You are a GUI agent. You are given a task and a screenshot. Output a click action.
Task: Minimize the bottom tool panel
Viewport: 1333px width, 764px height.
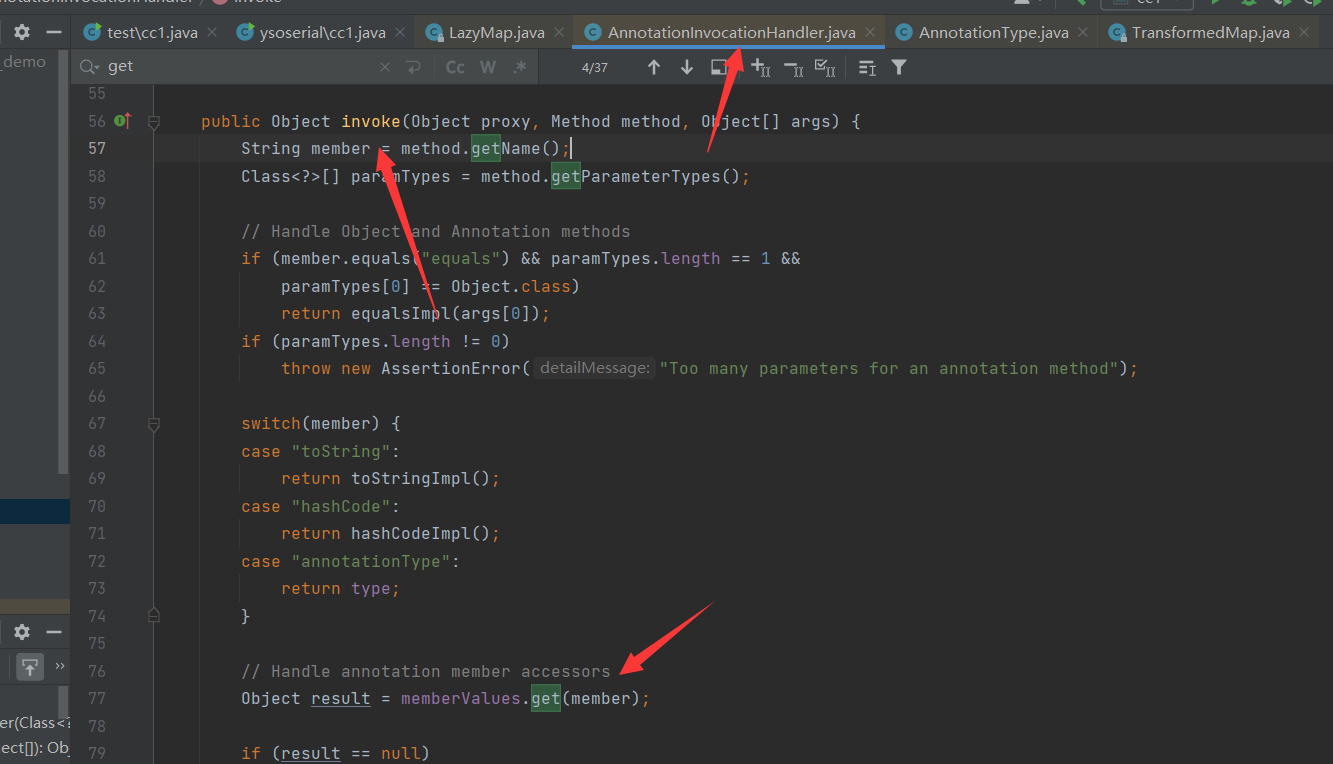coord(54,632)
